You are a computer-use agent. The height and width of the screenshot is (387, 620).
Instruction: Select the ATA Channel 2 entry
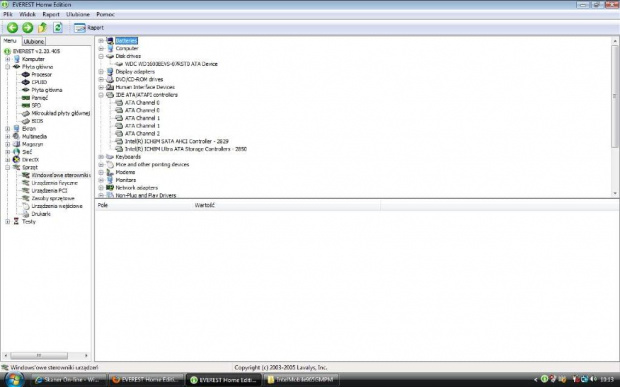[x=142, y=134]
